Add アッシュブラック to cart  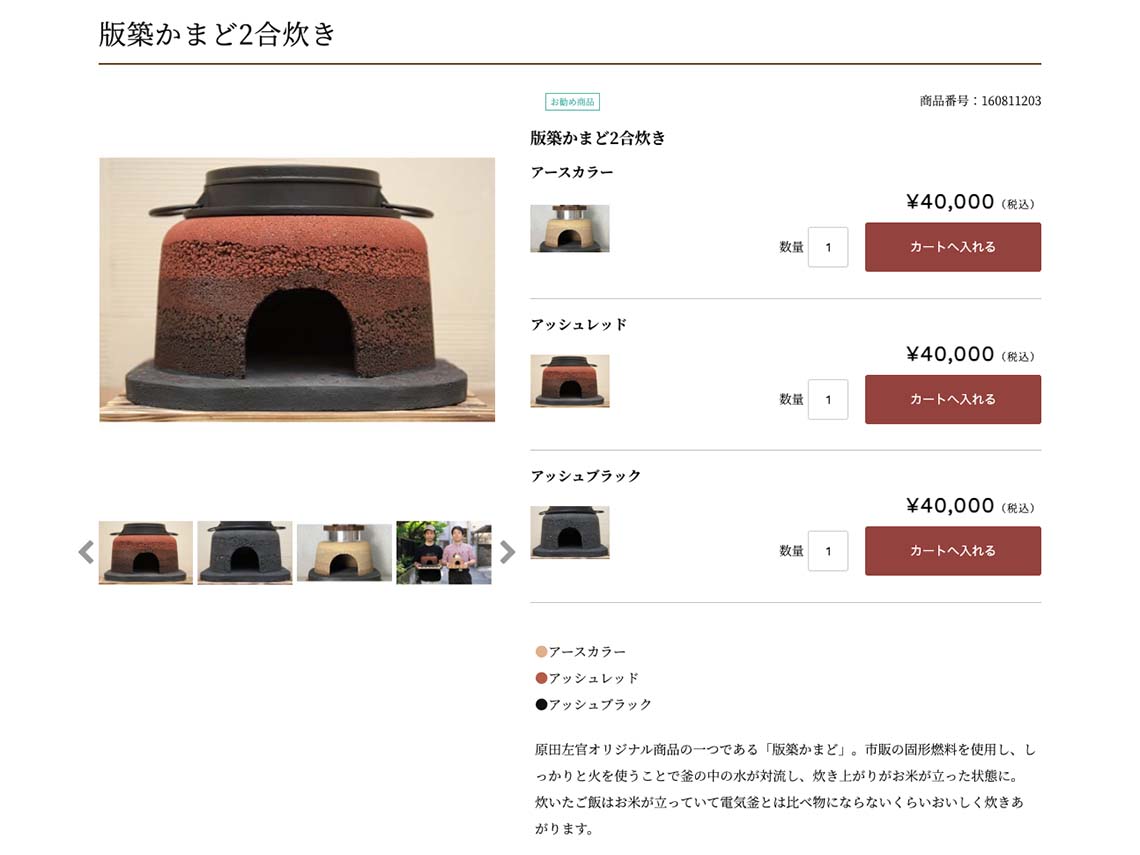(952, 551)
